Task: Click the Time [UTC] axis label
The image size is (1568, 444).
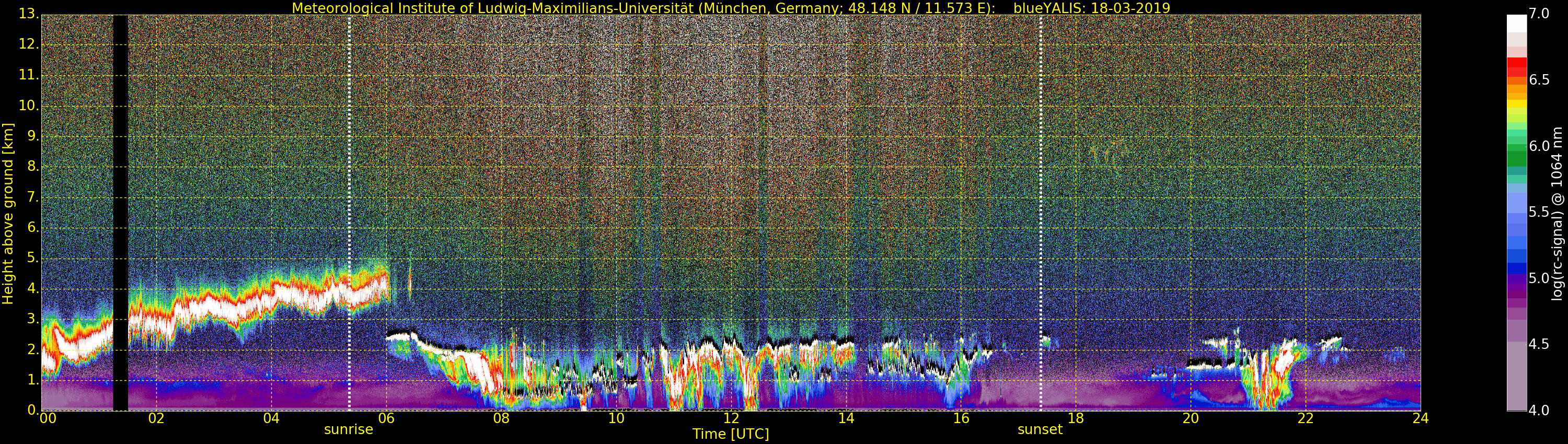Action: 731,434
